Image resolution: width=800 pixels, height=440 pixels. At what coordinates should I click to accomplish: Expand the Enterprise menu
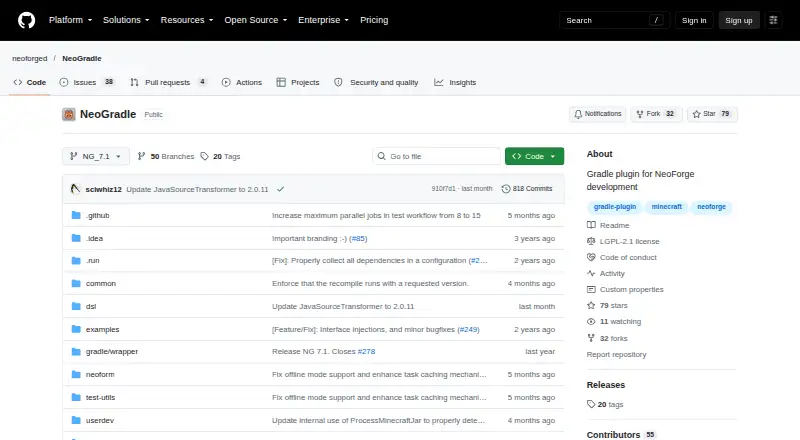[323, 20]
